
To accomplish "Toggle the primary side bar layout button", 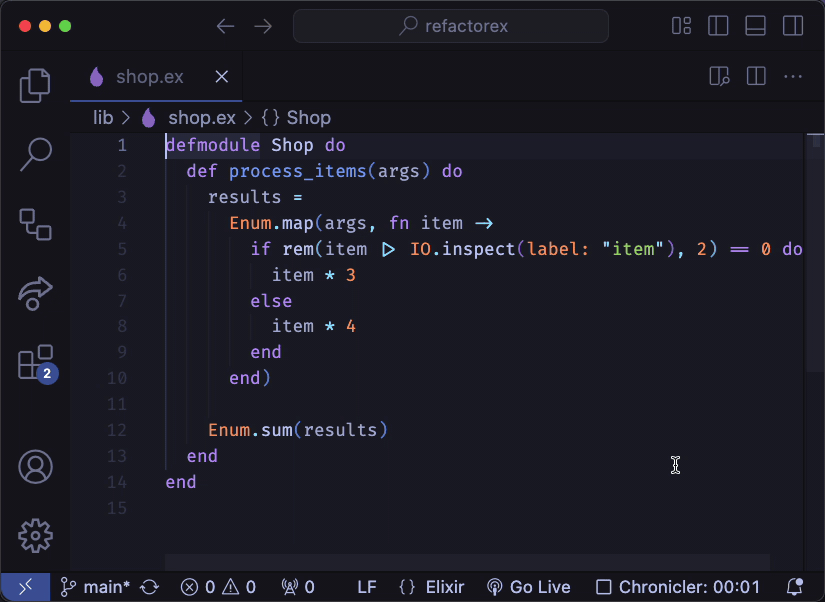I will (x=718, y=26).
